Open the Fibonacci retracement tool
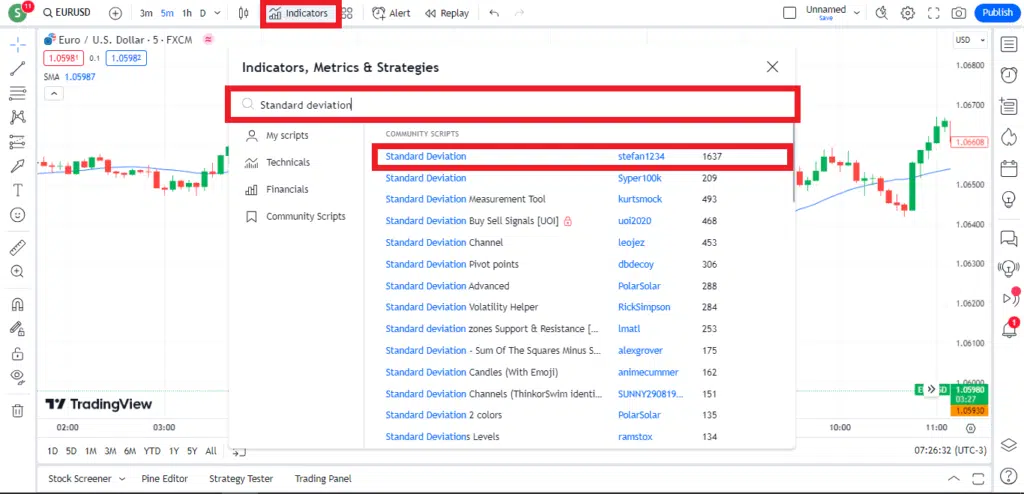This screenshot has height=494, width=1024. click(x=18, y=94)
